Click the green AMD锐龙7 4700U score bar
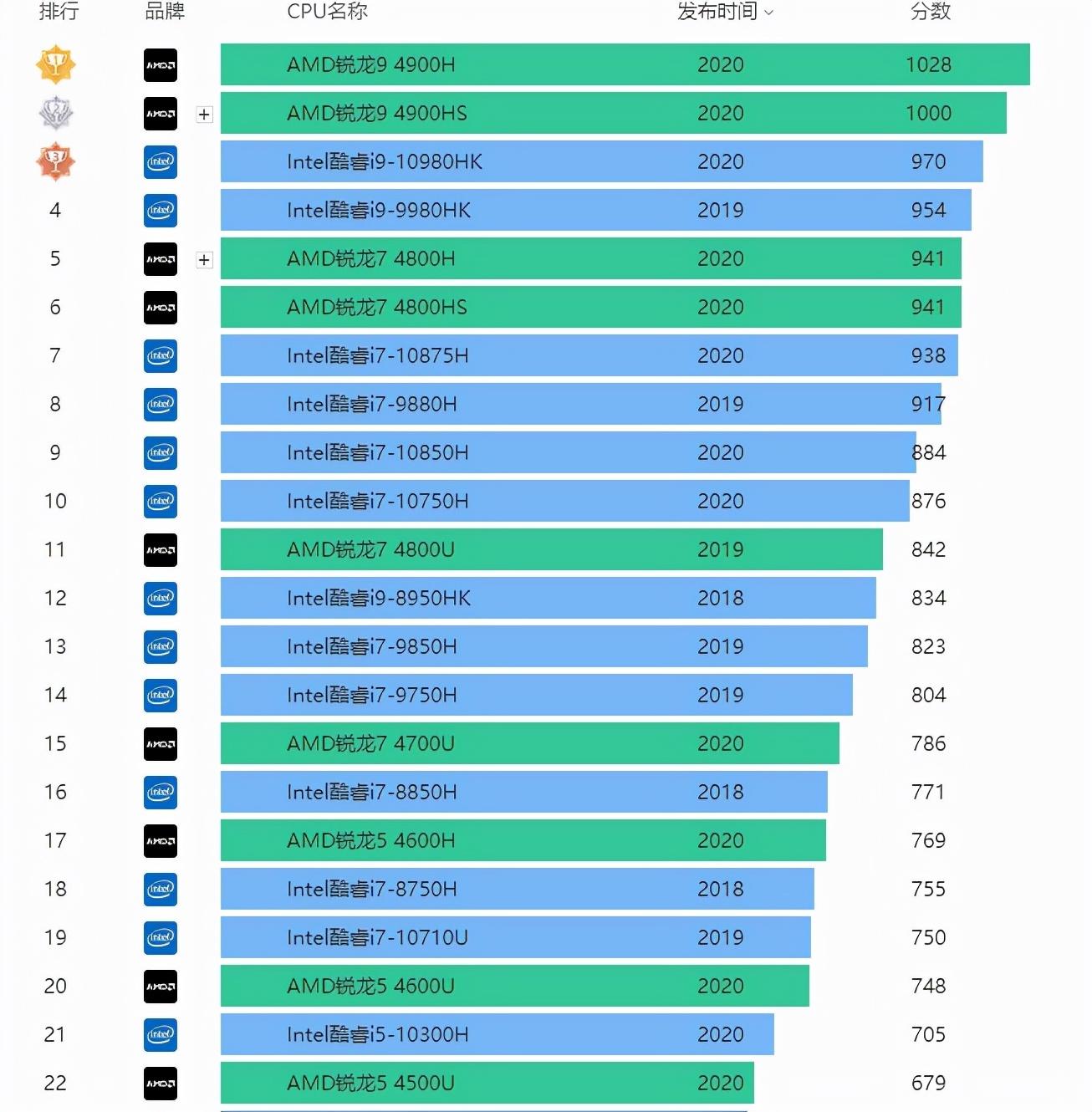 529,743
